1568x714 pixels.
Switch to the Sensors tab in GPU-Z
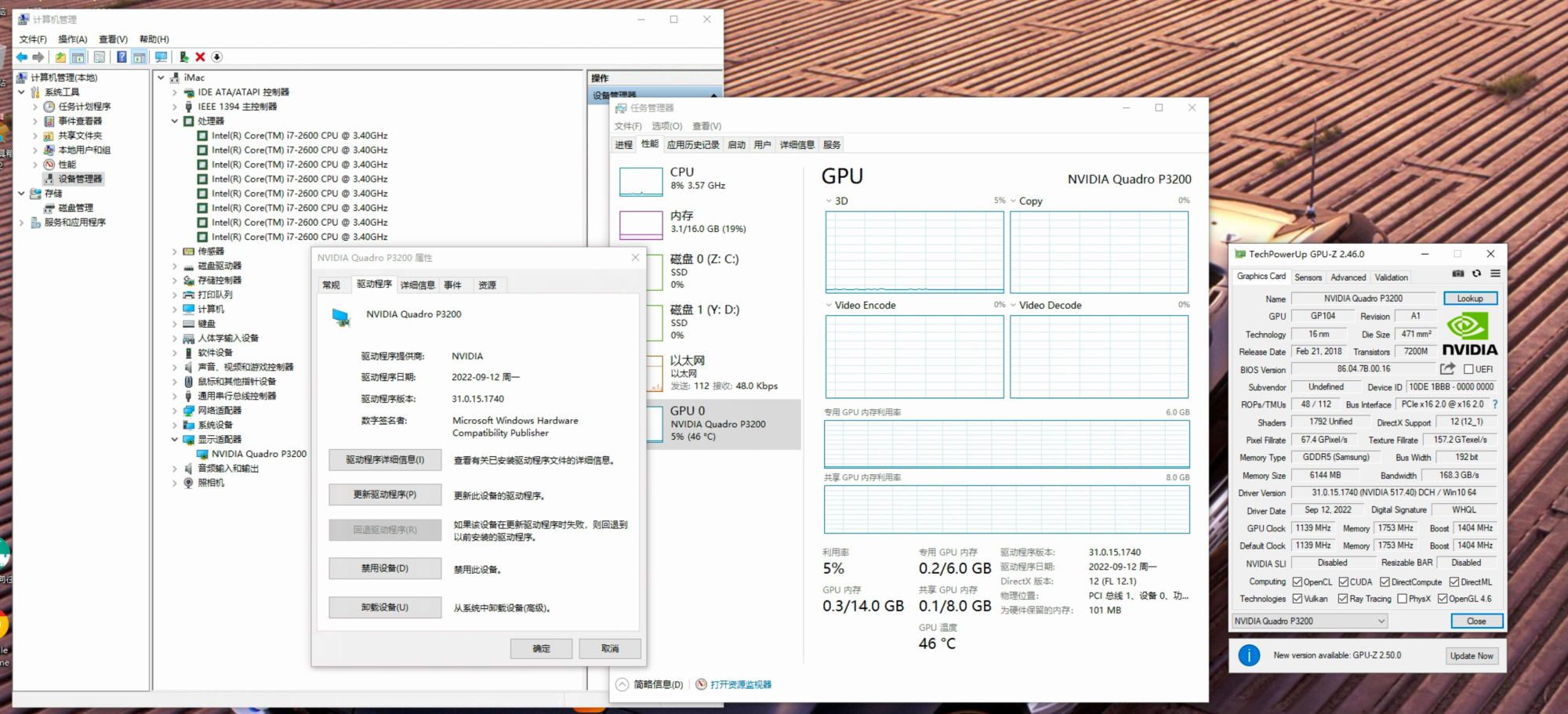1308,277
